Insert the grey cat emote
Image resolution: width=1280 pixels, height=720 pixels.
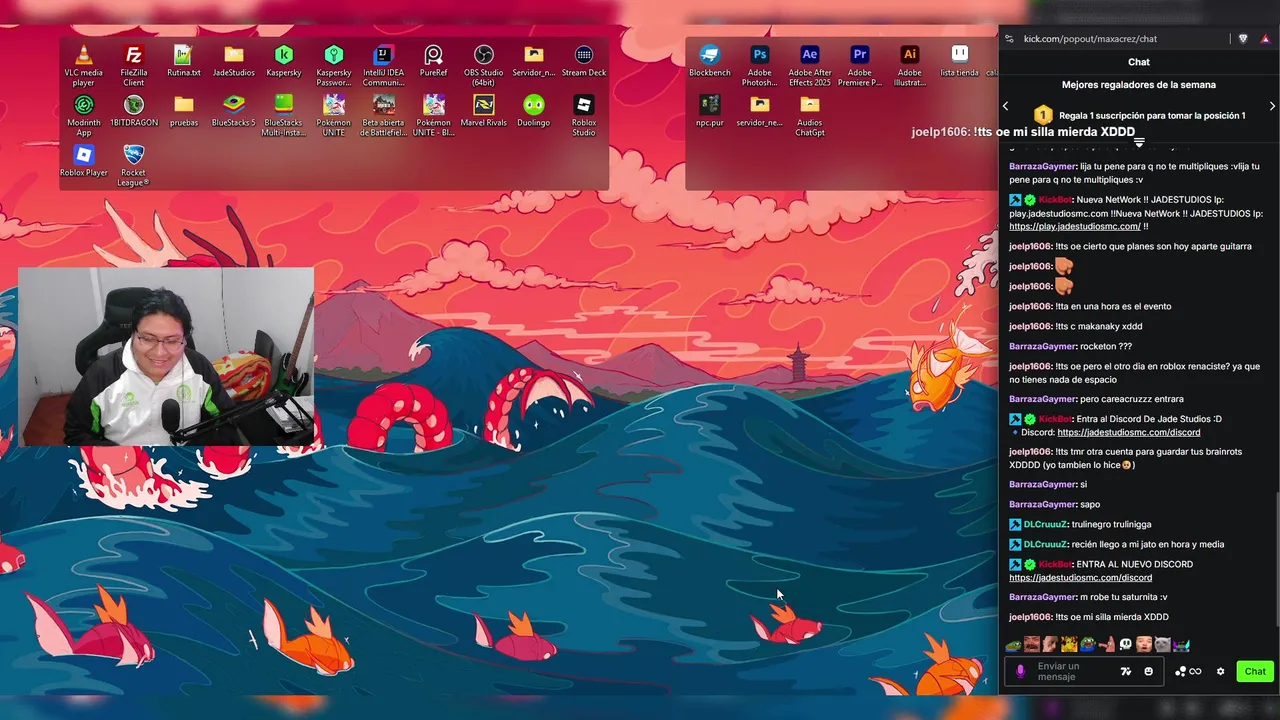pos(1163,645)
